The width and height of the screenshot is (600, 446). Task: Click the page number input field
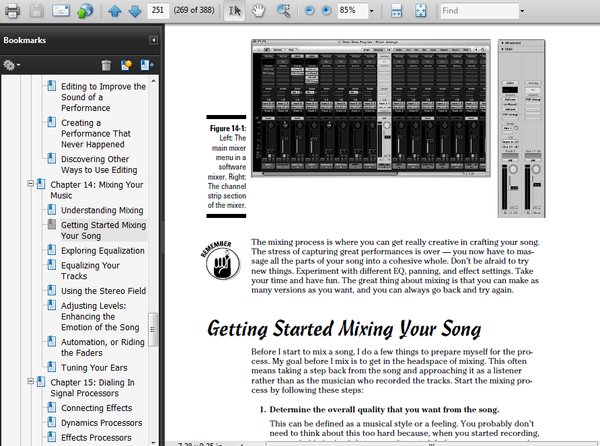pyautogui.click(x=158, y=11)
